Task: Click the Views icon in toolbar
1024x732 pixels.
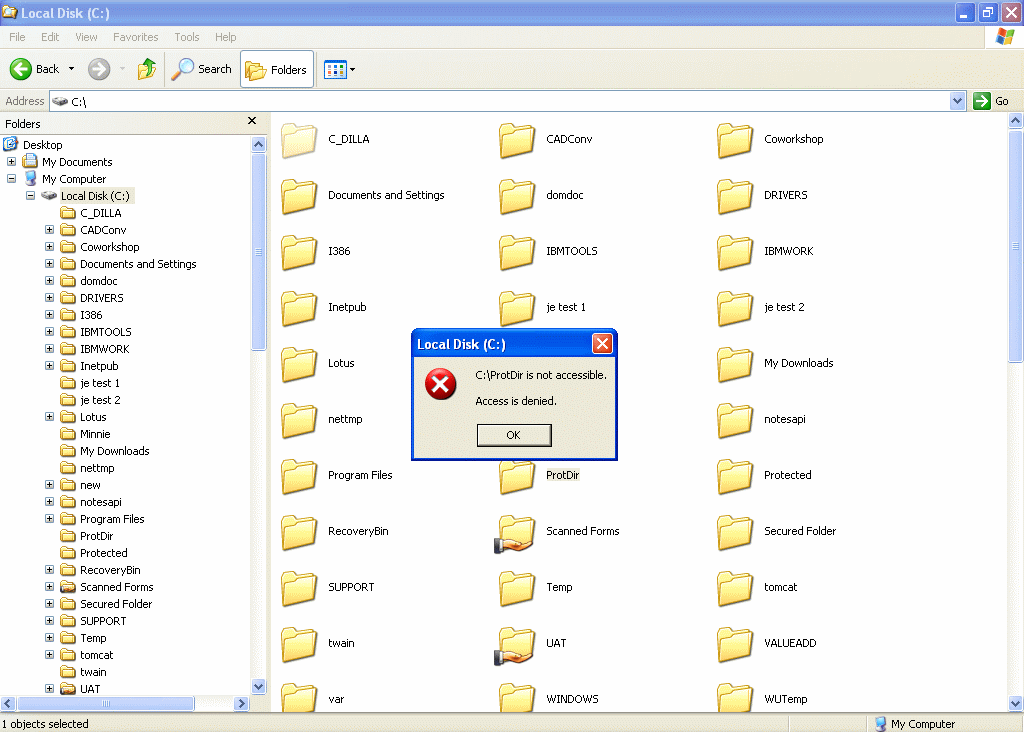Action: coord(335,69)
